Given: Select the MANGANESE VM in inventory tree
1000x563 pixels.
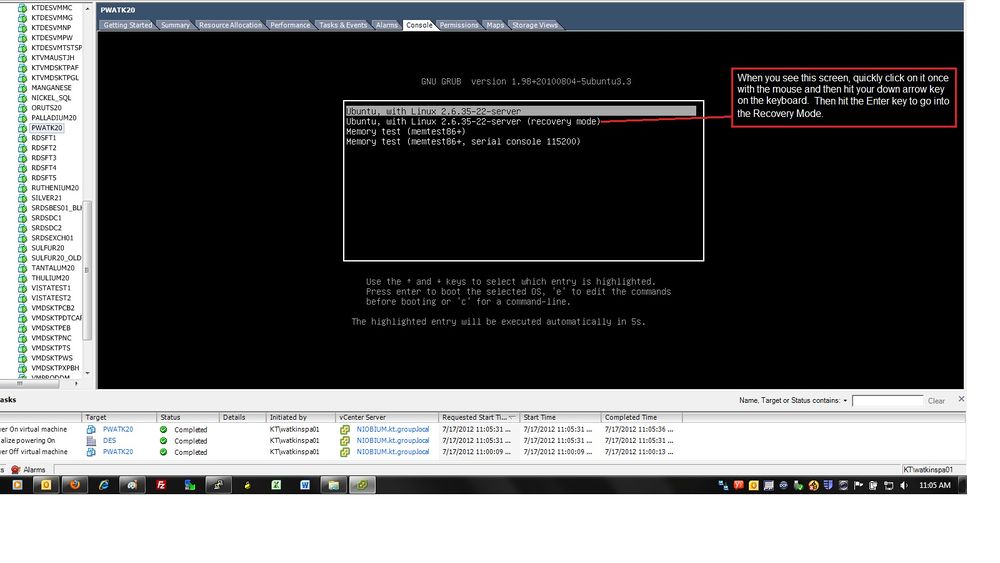Looking at the screenshot, I should pyautogui.click(x=51, y=88).
